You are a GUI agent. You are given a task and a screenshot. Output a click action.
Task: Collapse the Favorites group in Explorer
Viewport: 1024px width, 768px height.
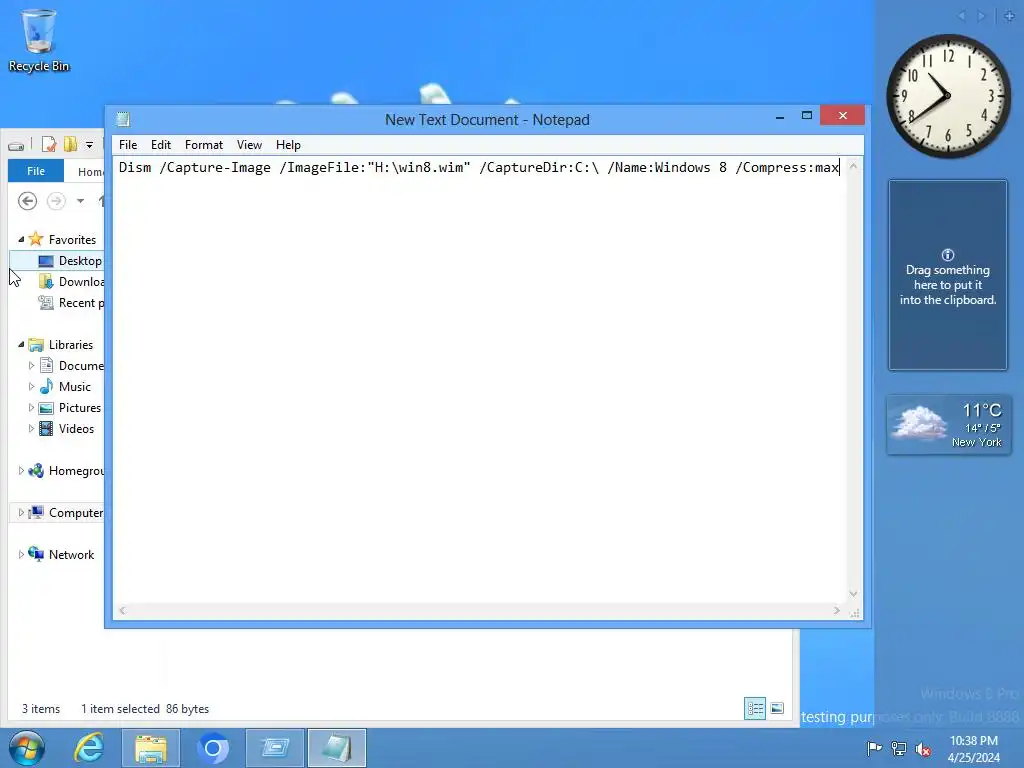point(21,240)
